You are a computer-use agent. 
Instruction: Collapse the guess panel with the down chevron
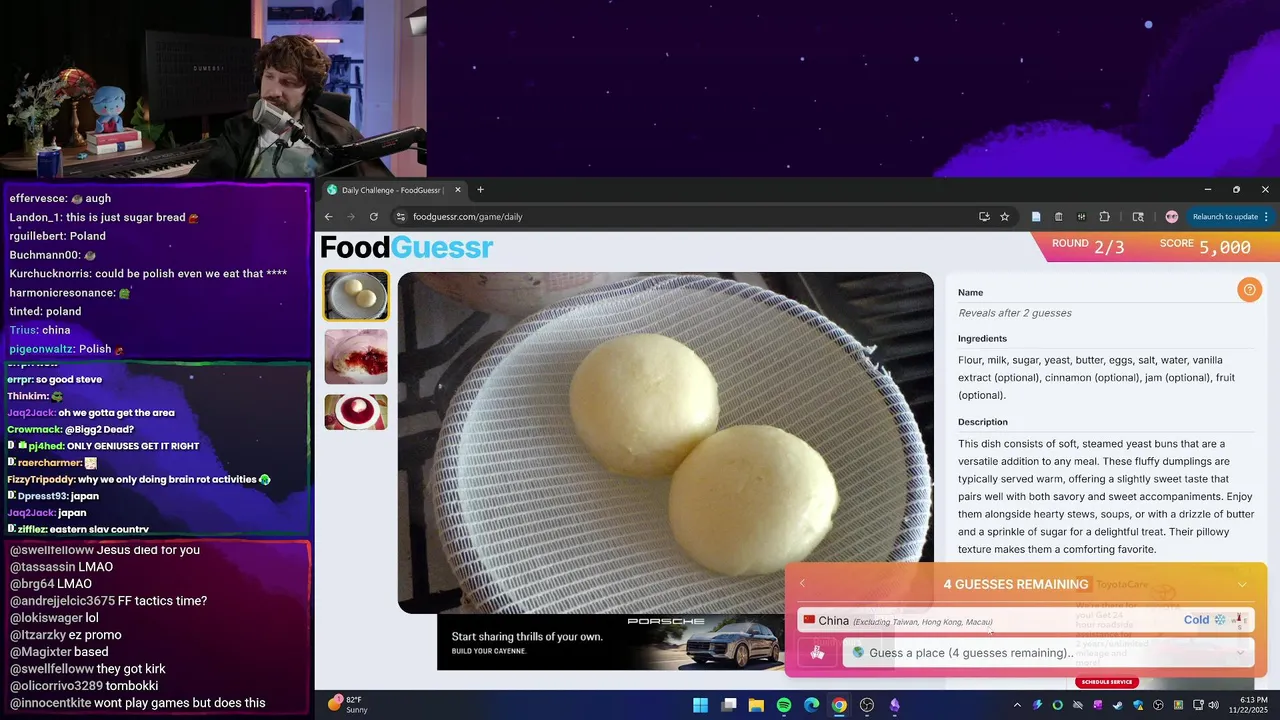pos(1242,584)
